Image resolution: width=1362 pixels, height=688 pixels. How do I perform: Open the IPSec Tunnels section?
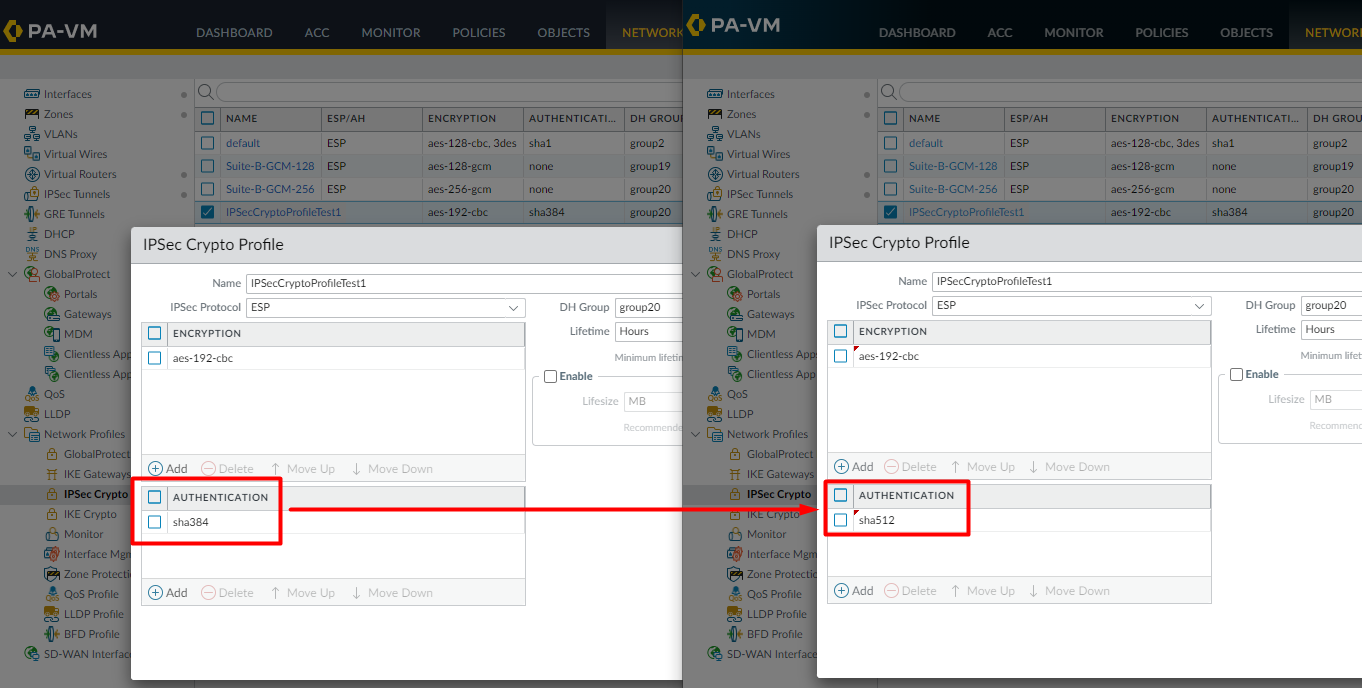[75, 194]
